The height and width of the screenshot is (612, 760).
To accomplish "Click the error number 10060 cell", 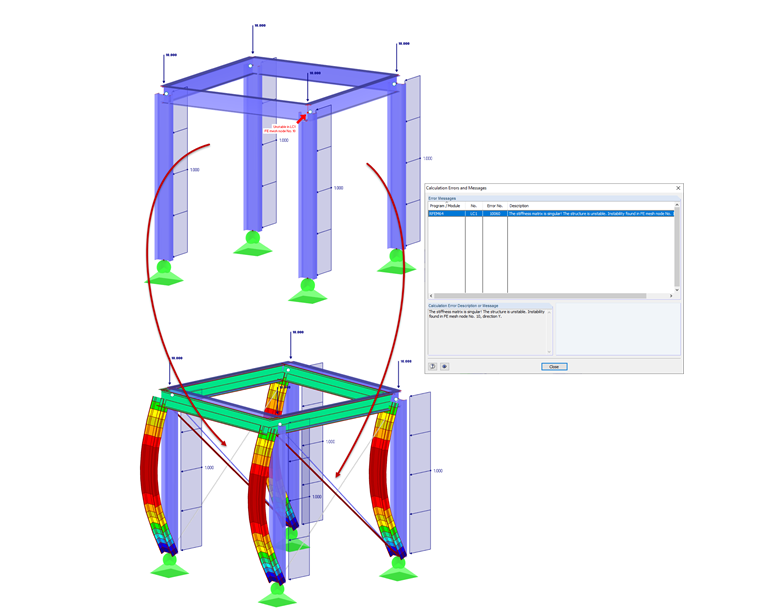I will click(495, 213).
